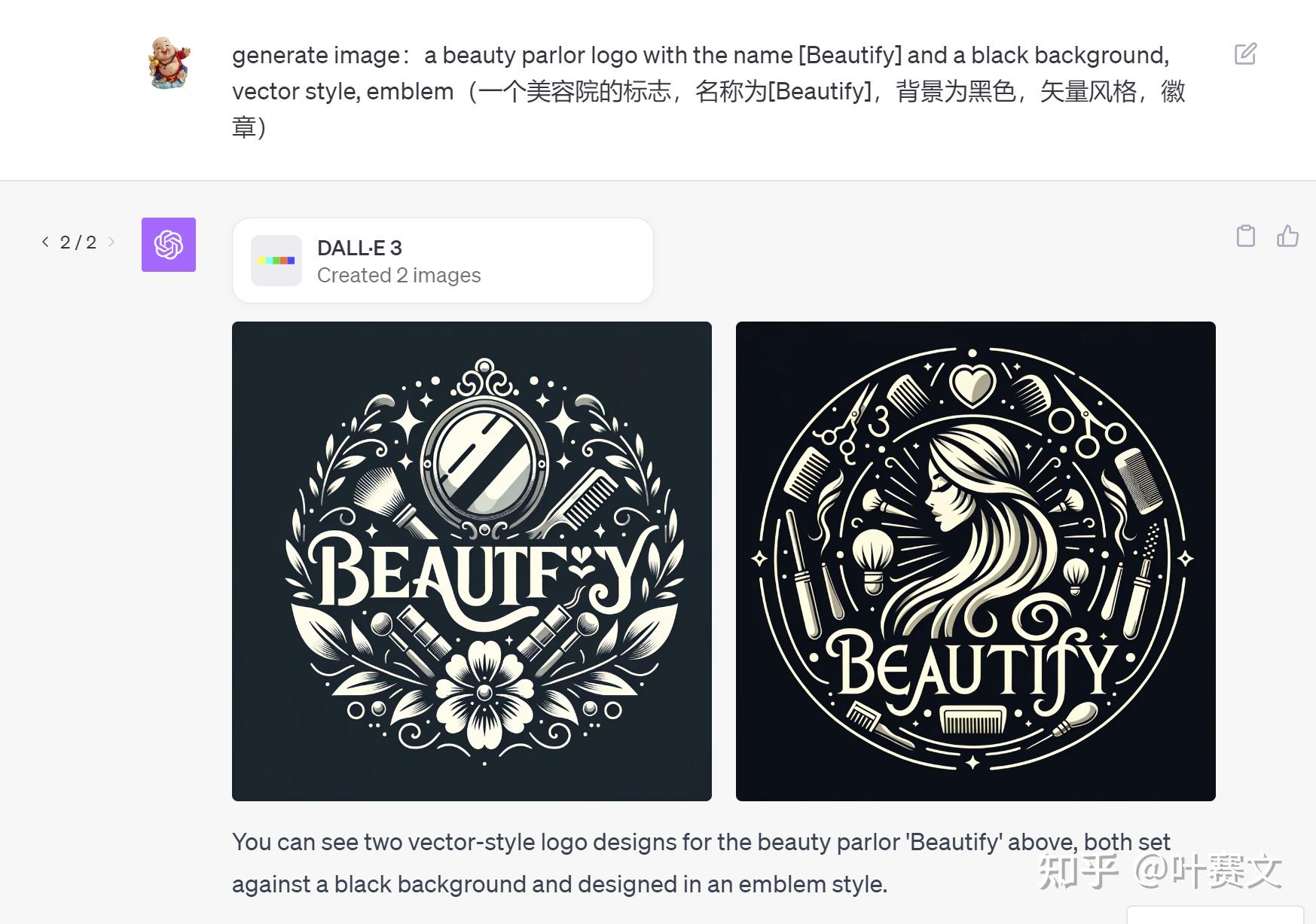The height and width of the screenshot is (924, 1316).
Task: Click the user Buddha avatar image
Action: click(169, 63)
